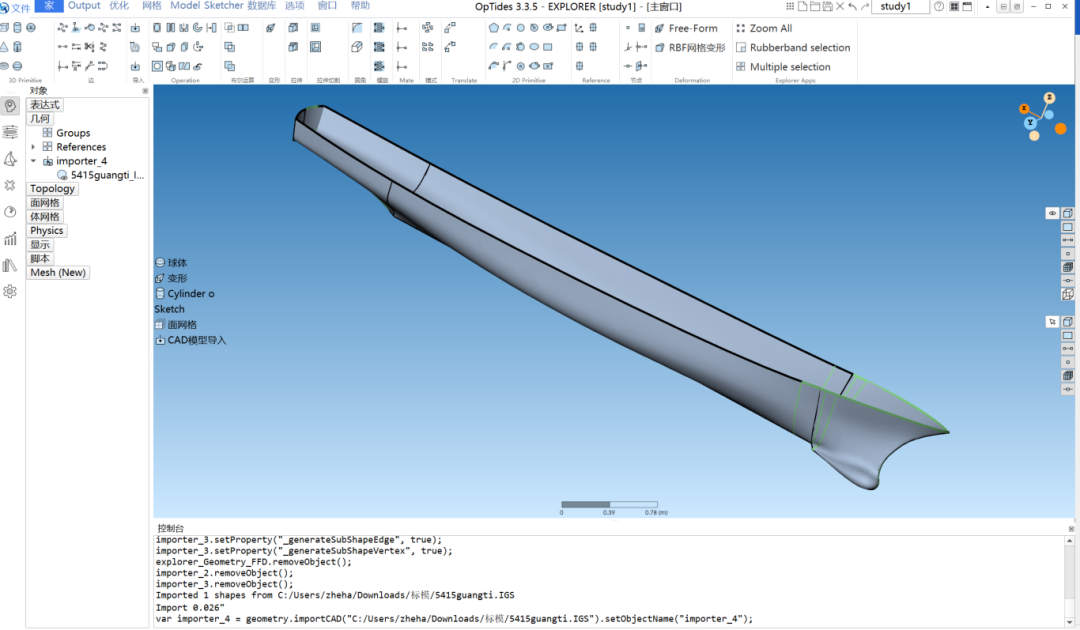Open the settings gear sidebar icon

[x=10, y=291]
